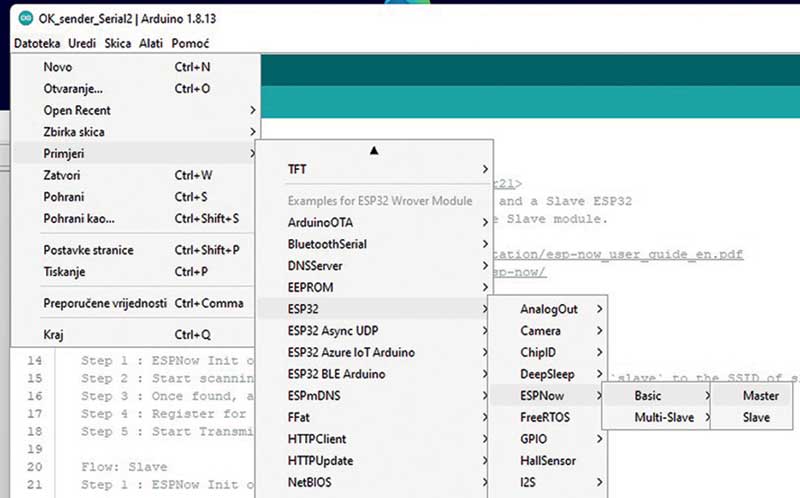This screenshot has height=498, width=800.
Task: Open the Alati menu
Action: pyautogui.click(x=151, y=43)
